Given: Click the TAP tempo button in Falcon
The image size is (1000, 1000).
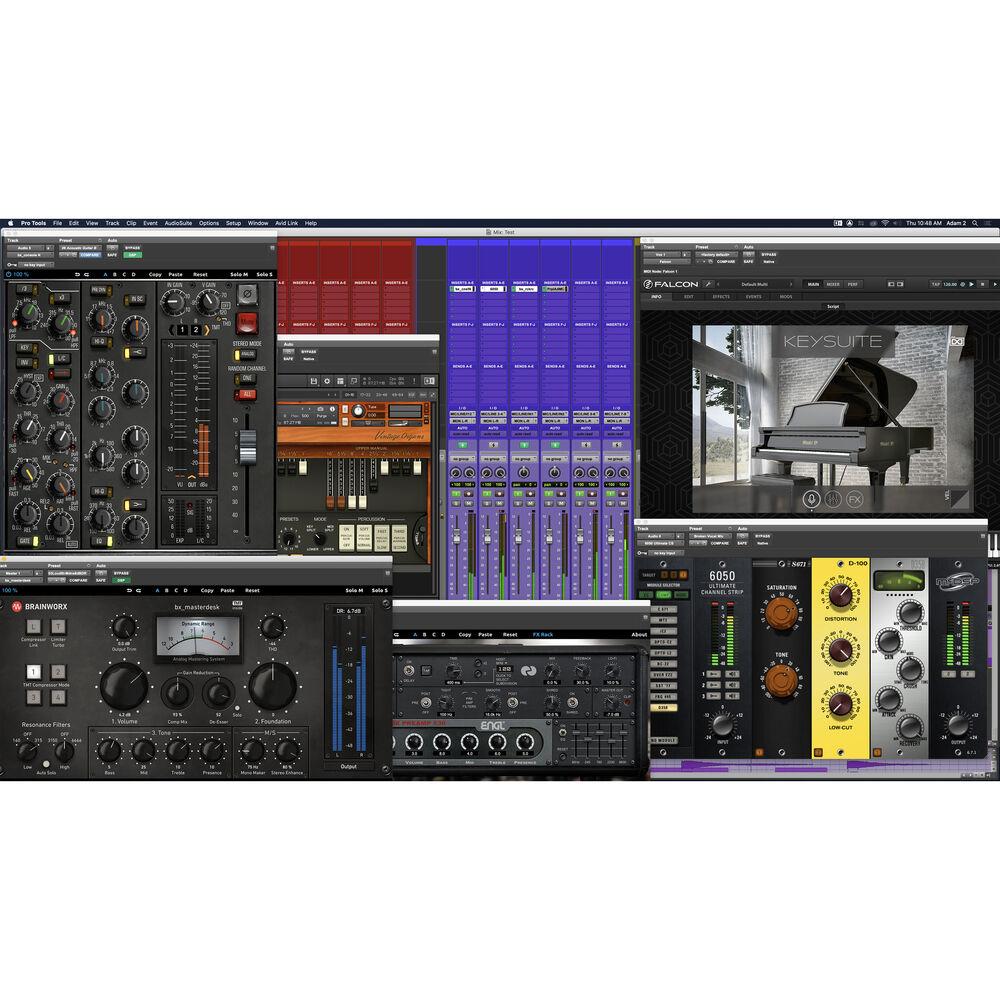Looking at the screenshot, I should (x=936, y=284).
